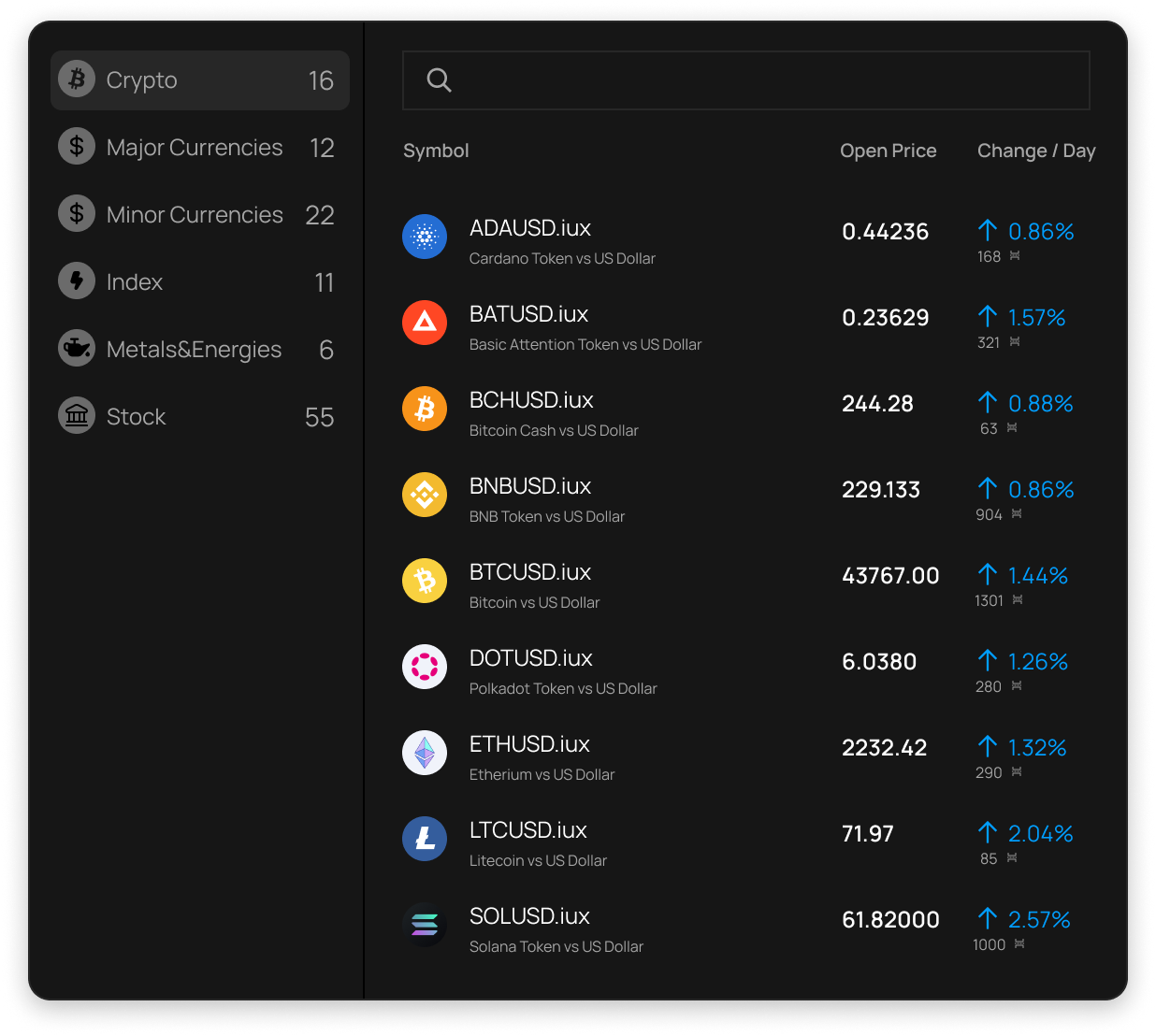Click the spread icon next to 168

point(1015,255)
